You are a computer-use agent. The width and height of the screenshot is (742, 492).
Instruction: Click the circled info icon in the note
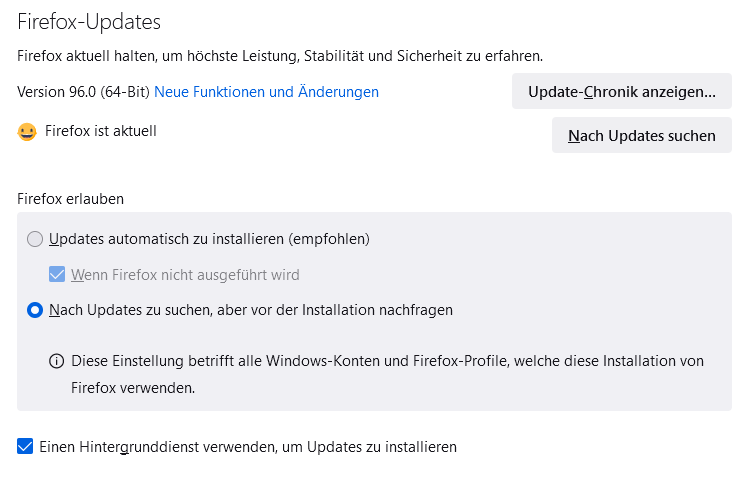point(57,361)
